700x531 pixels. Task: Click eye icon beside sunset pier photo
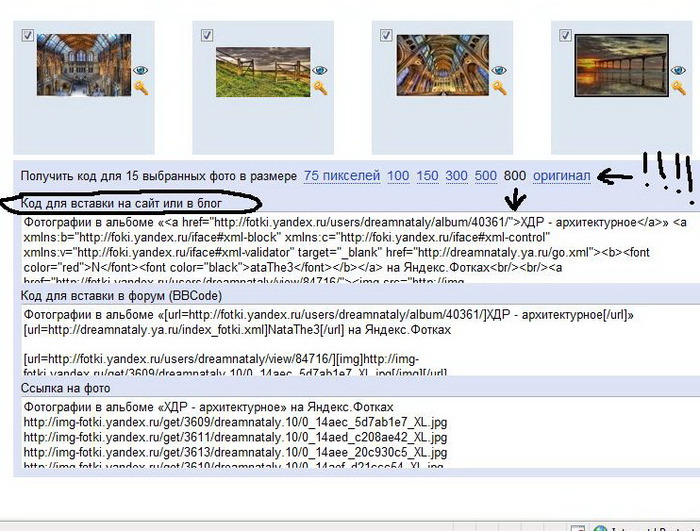tap(678, 70)
